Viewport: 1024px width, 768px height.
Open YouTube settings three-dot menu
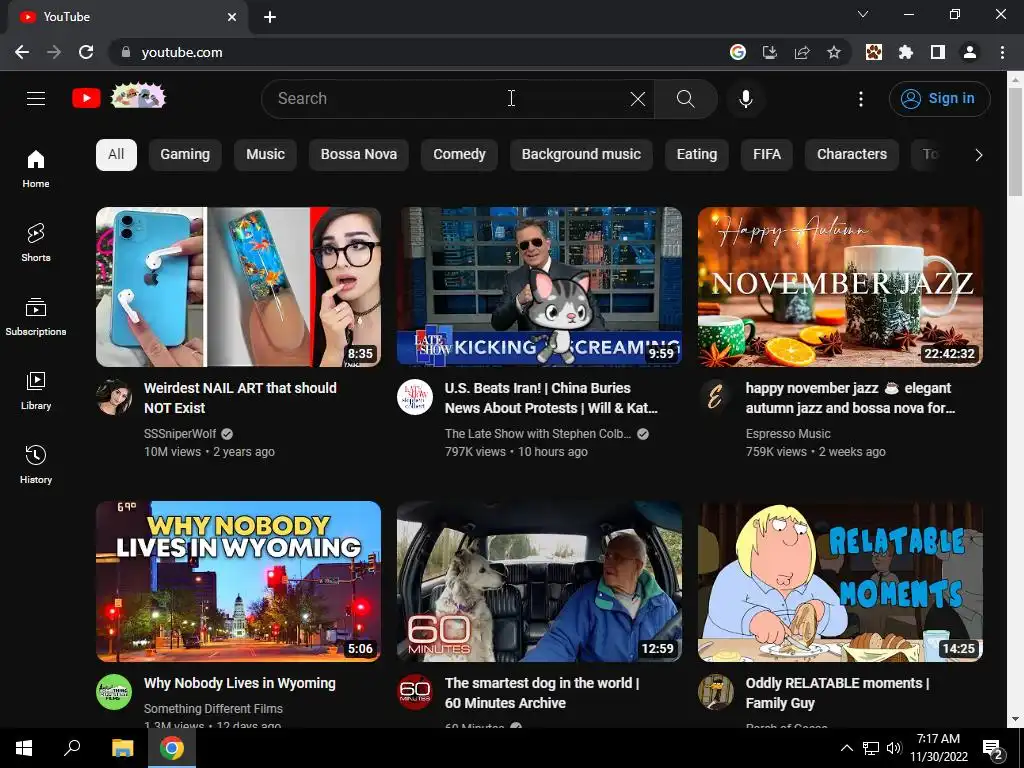click(x=861, y=99)
